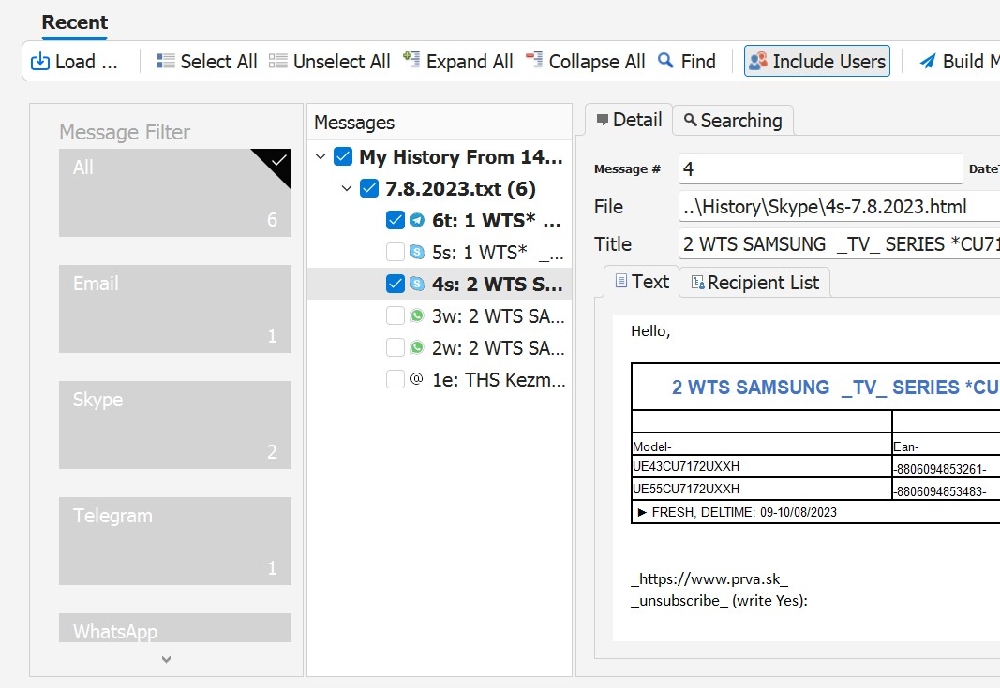The image size is (1000, 688).
Task: Click the Expand All label
Action: (470, 61)
